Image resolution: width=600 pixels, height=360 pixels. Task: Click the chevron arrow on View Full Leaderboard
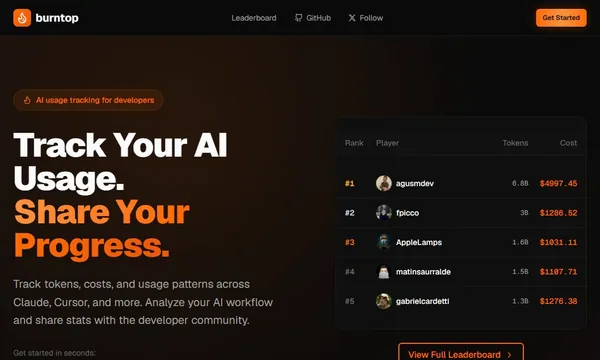[x=510, y=355]
